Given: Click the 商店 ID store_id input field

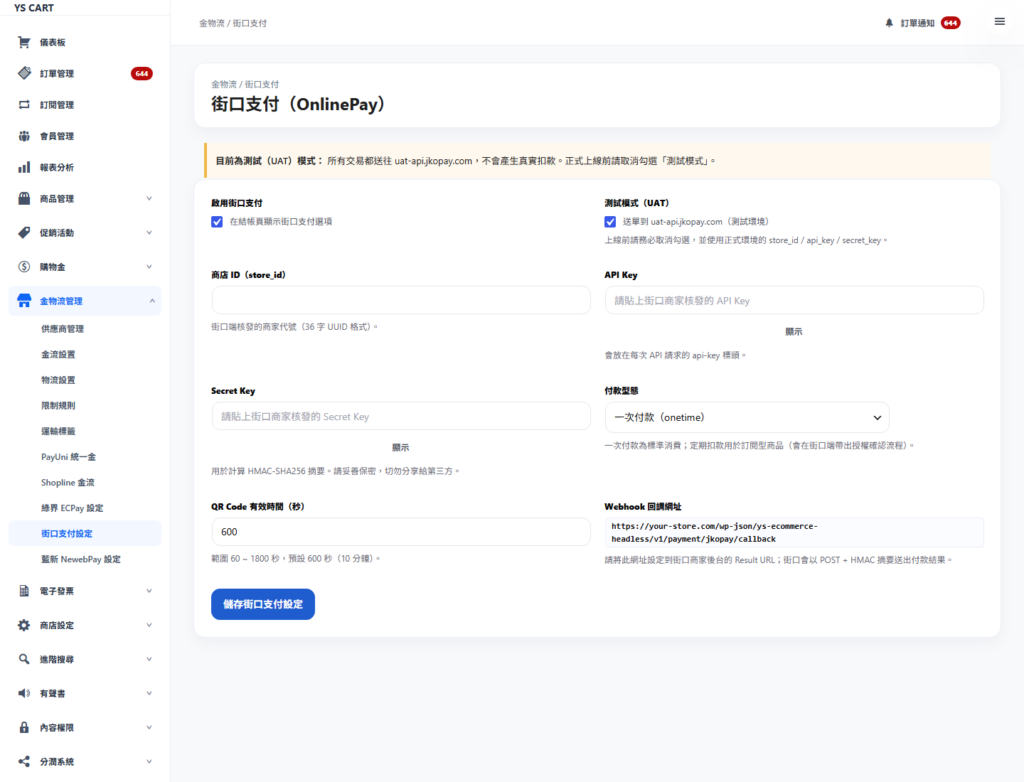Looking at the screenshot, I should (x=401, y=301).
